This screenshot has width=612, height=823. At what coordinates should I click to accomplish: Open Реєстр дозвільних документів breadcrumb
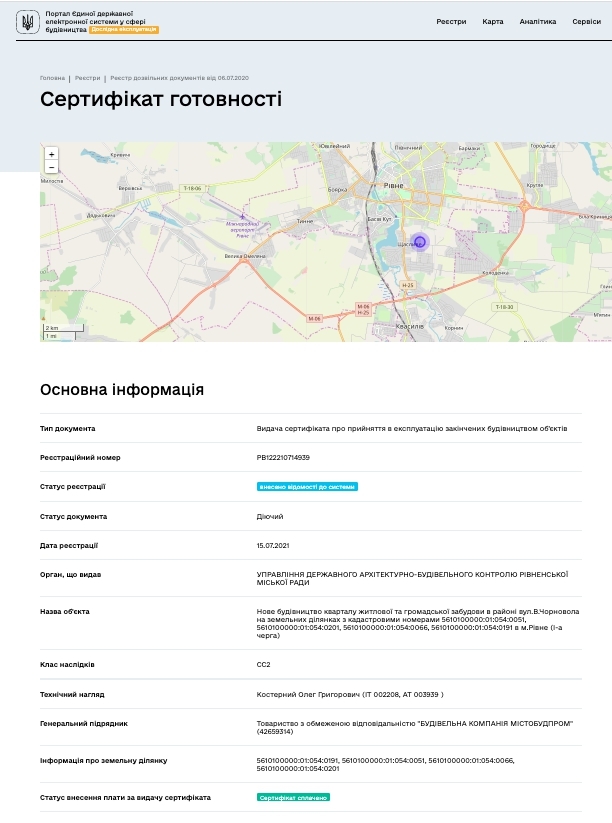click(x=180, y=78)
